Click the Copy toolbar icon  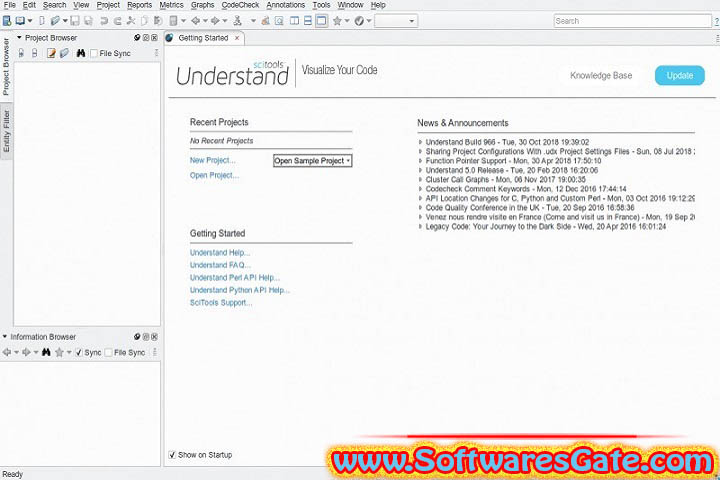[x=144, y=21]
